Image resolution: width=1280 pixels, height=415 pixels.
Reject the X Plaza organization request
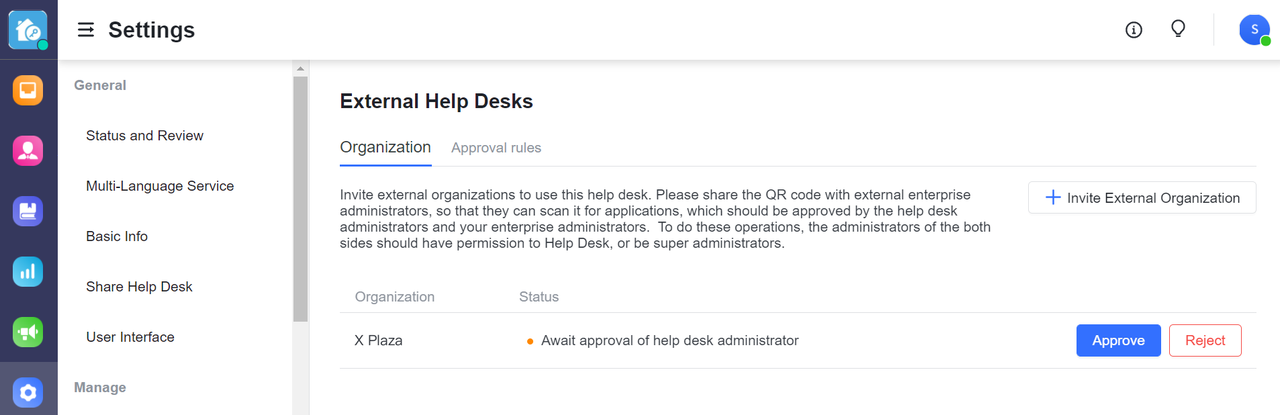tap(1205, 341)
